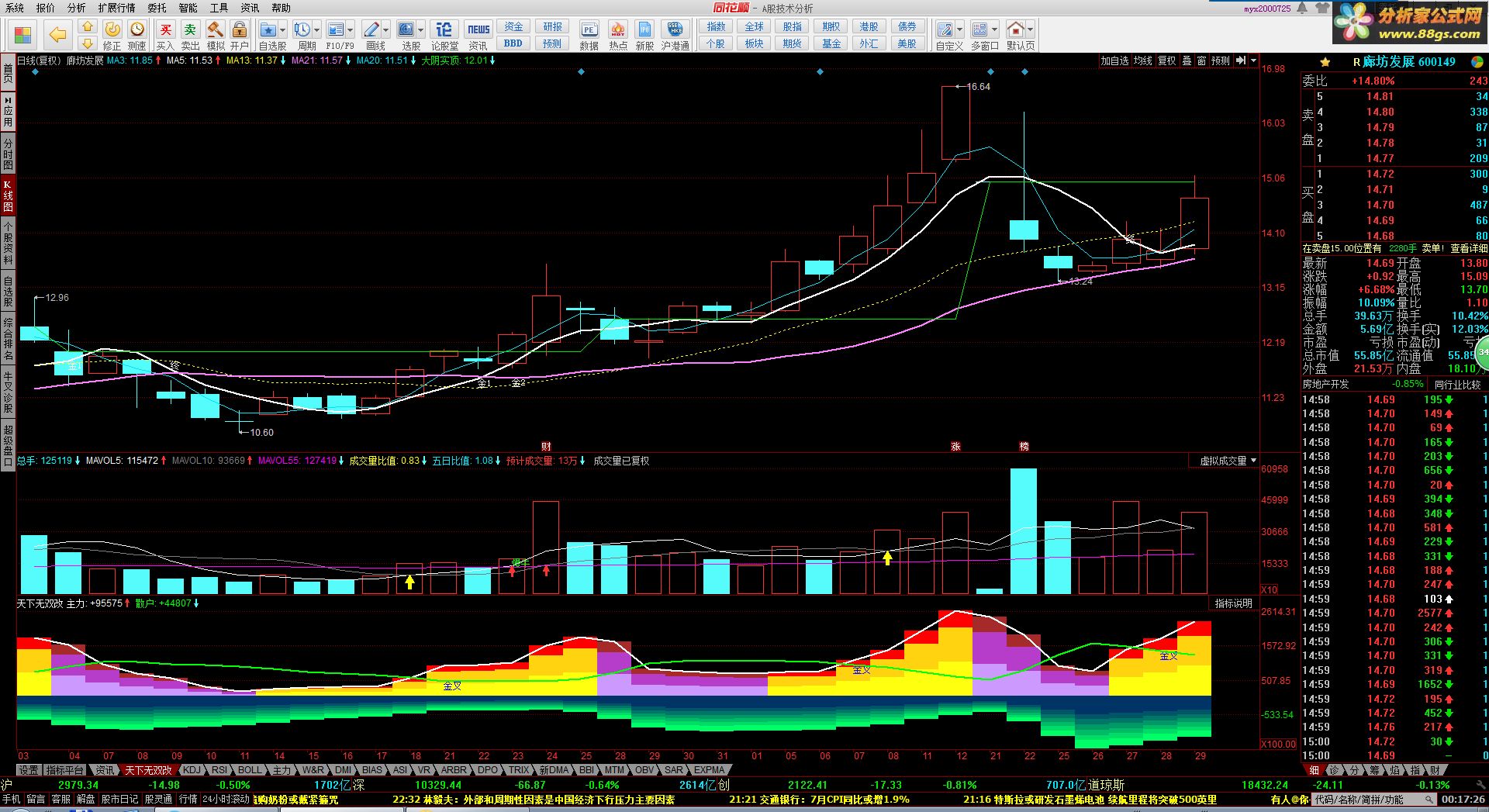Expand the 自定义 dropdown arrow
The width and height of the screenshot is (1489, 812).
(x=959, y=30)
